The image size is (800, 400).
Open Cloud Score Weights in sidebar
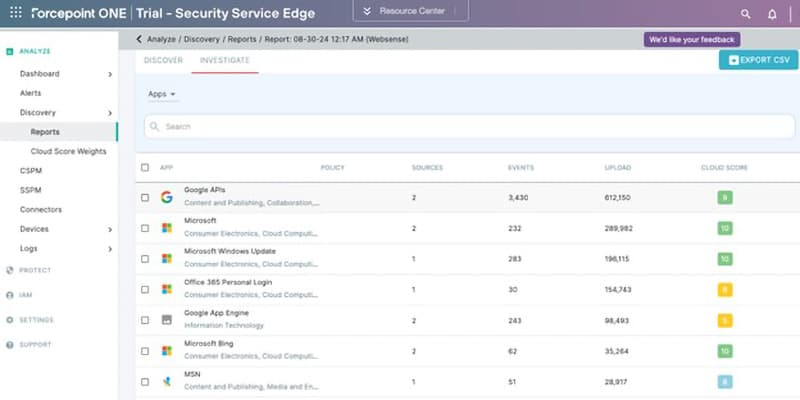(68, 151)
